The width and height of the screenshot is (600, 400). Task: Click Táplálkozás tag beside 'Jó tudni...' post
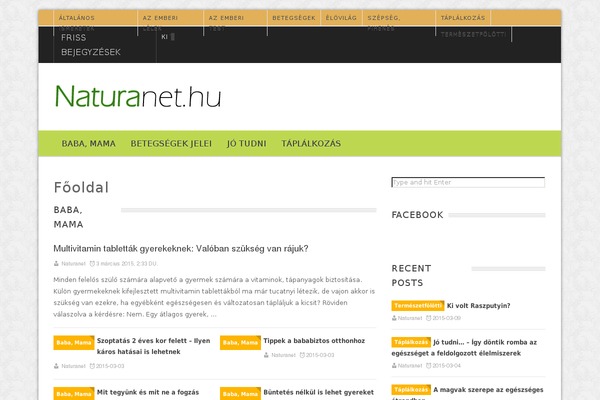(x=411, y=342)
